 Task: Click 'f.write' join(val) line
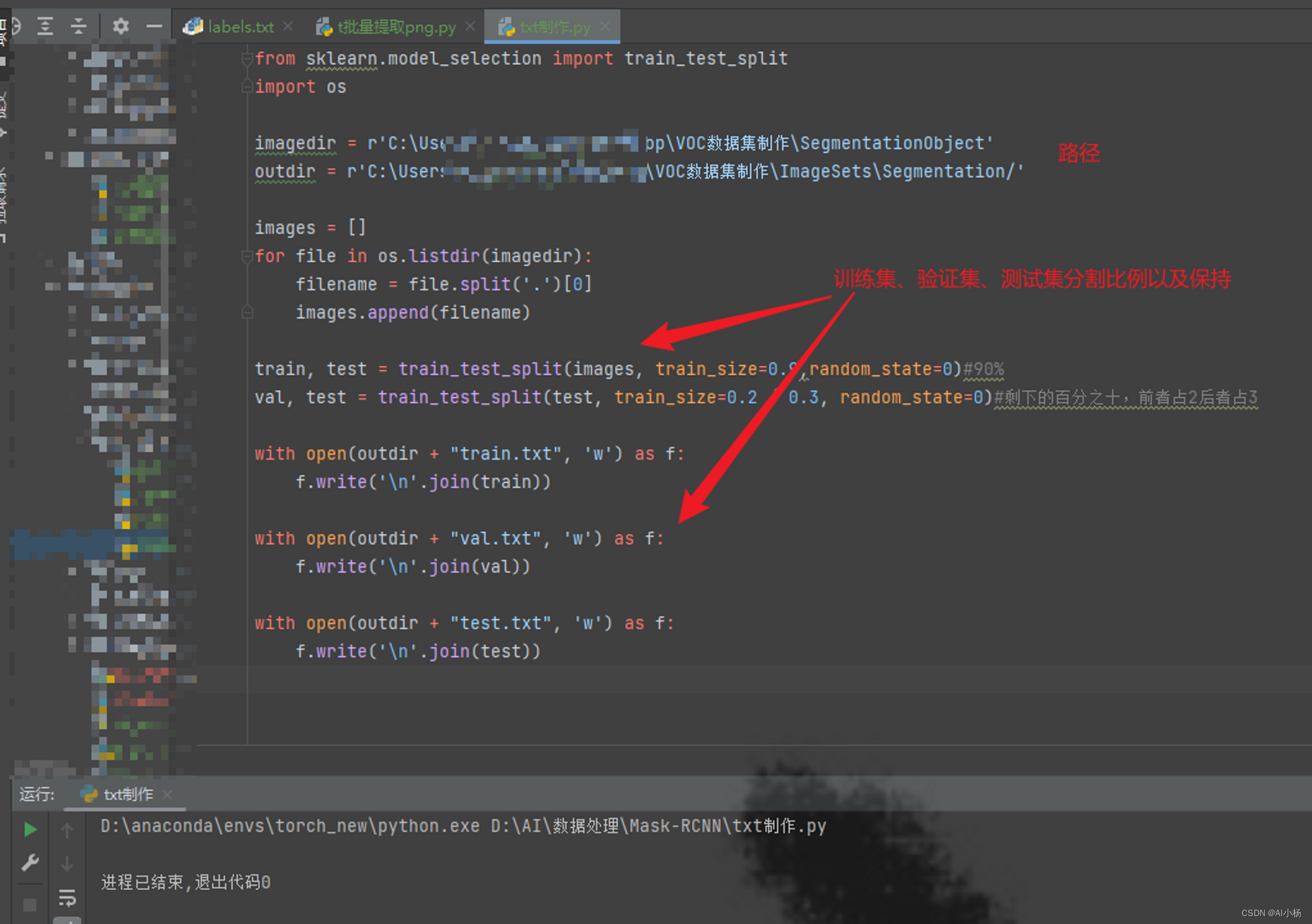click(413, 566)
